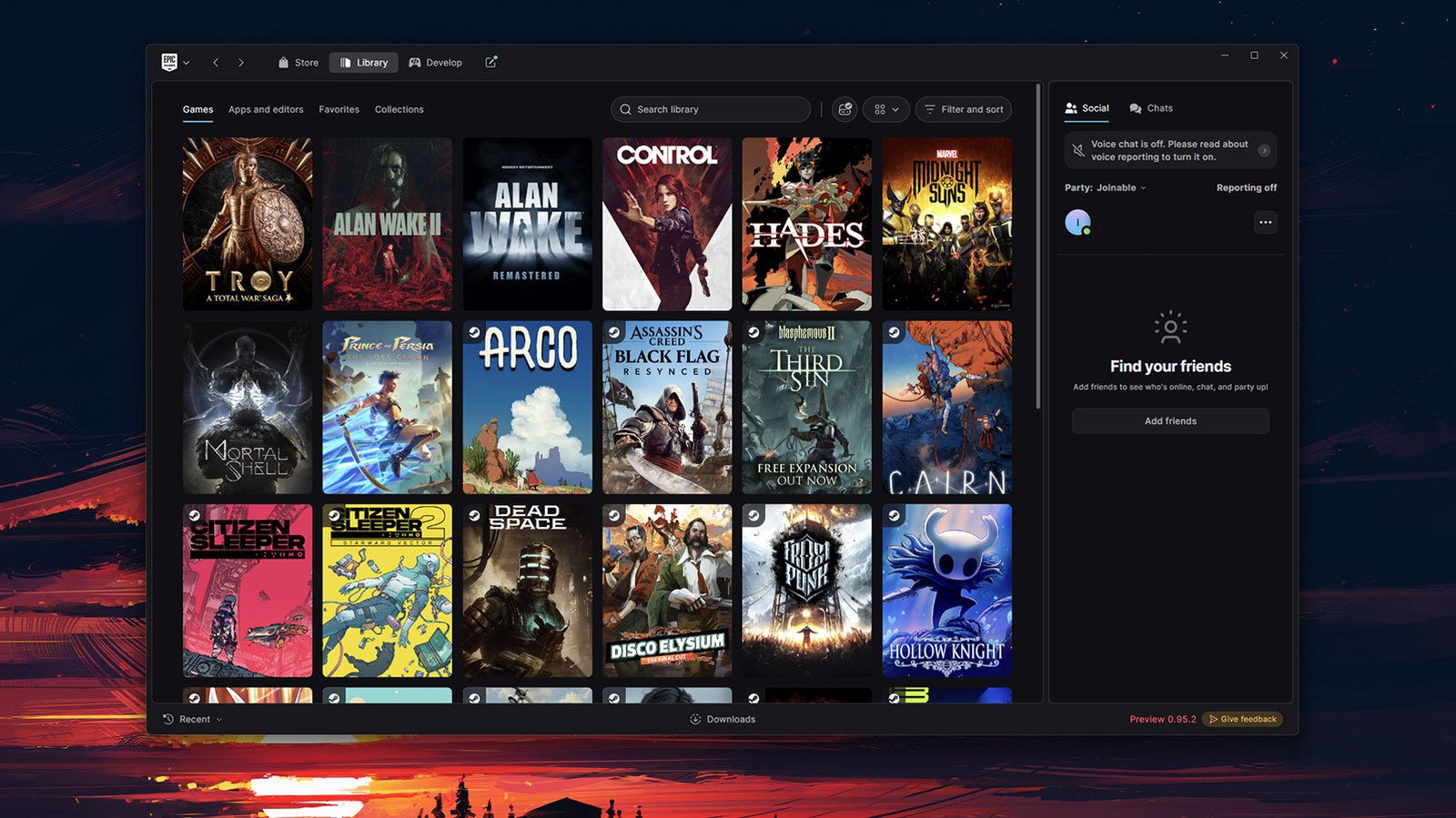This screenshot has width=1456, height=818.
Task: Select the Social tab
Action: [x=1087, y=108]
